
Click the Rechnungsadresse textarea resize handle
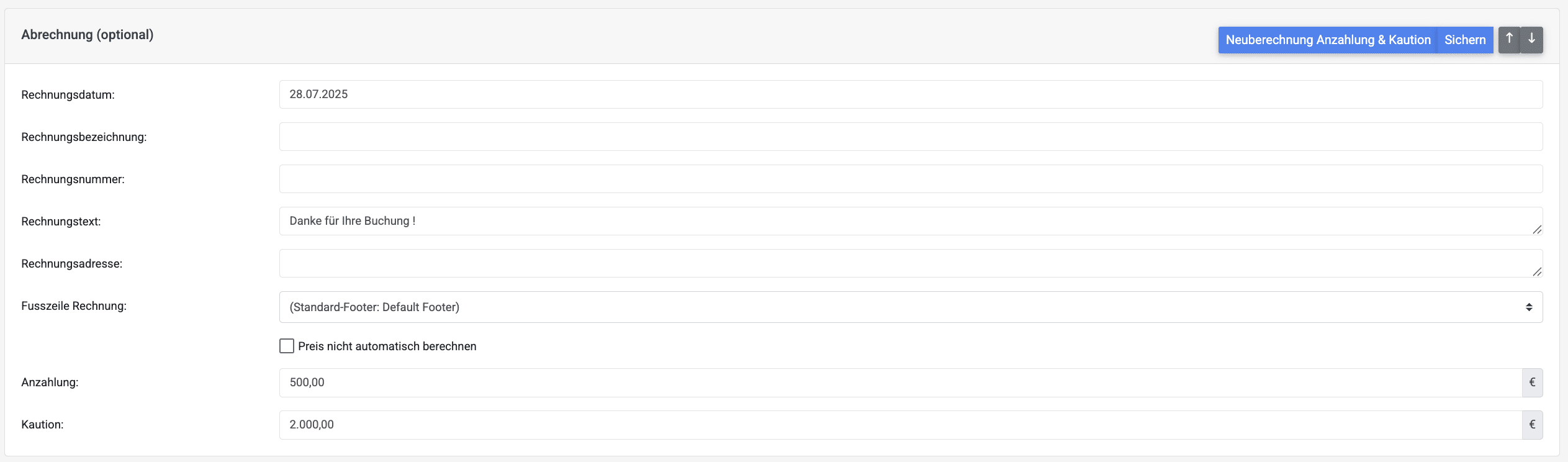pos(1536,271)
